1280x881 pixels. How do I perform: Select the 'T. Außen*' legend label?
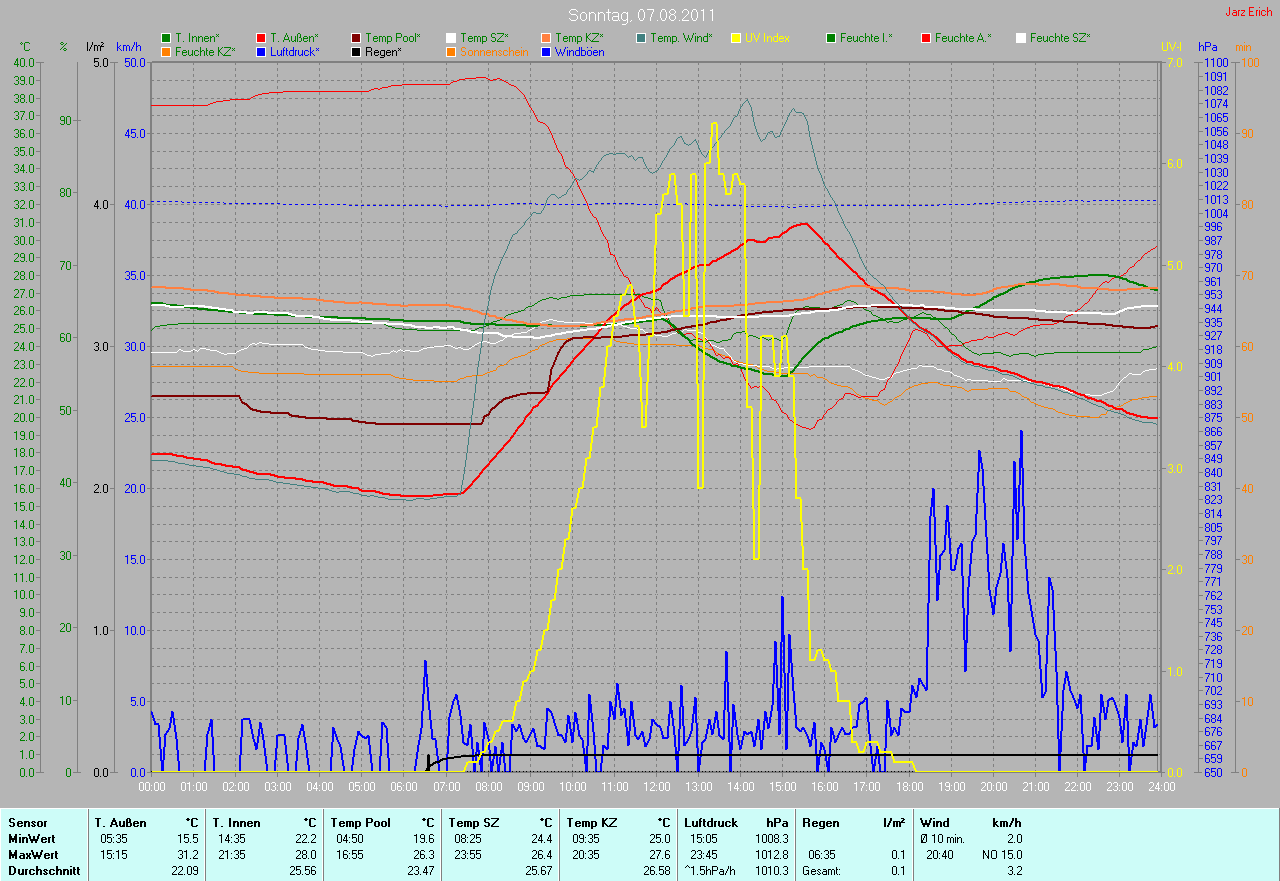pos(294,38)
